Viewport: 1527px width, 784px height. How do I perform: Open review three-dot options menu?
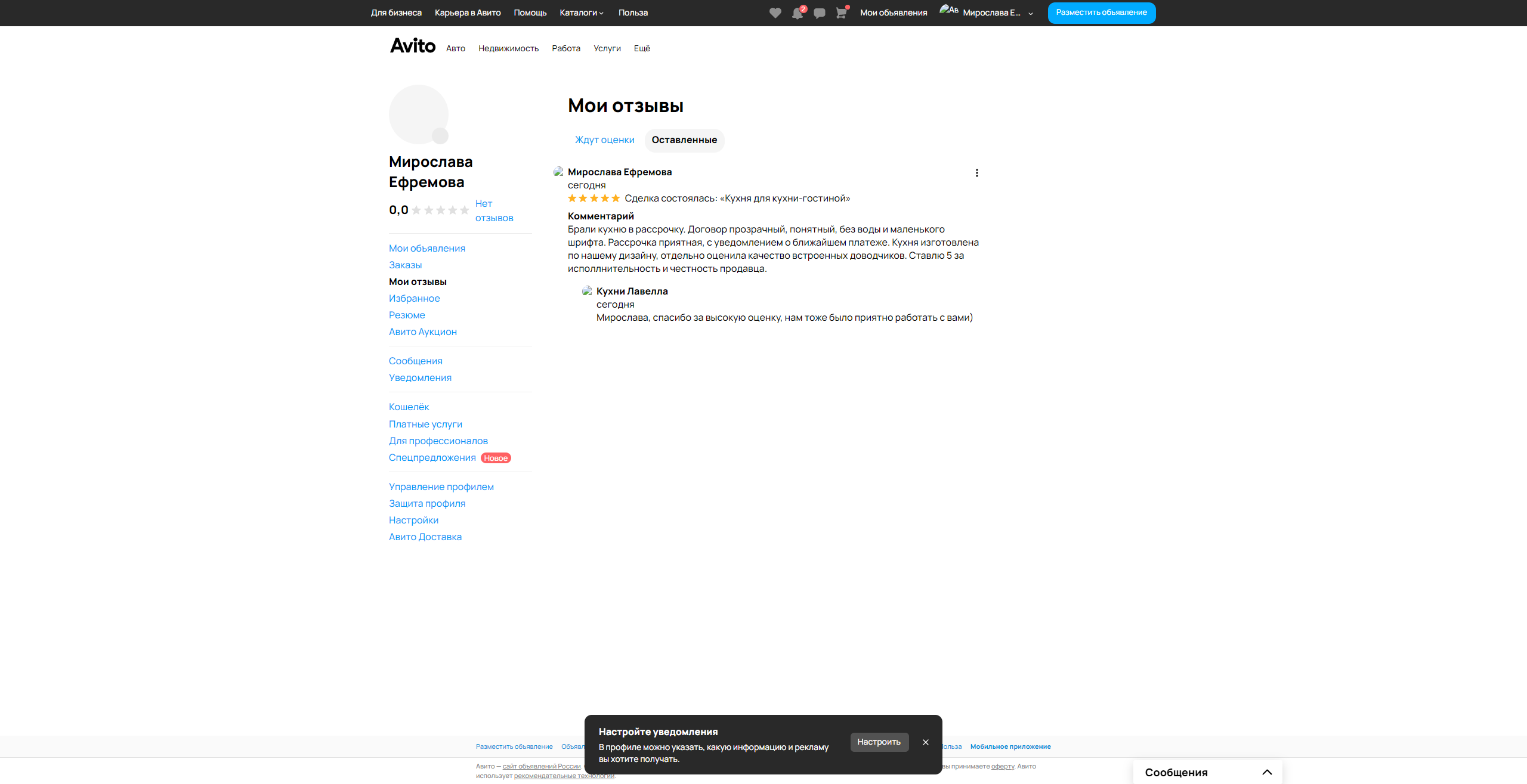click(976, 173)
